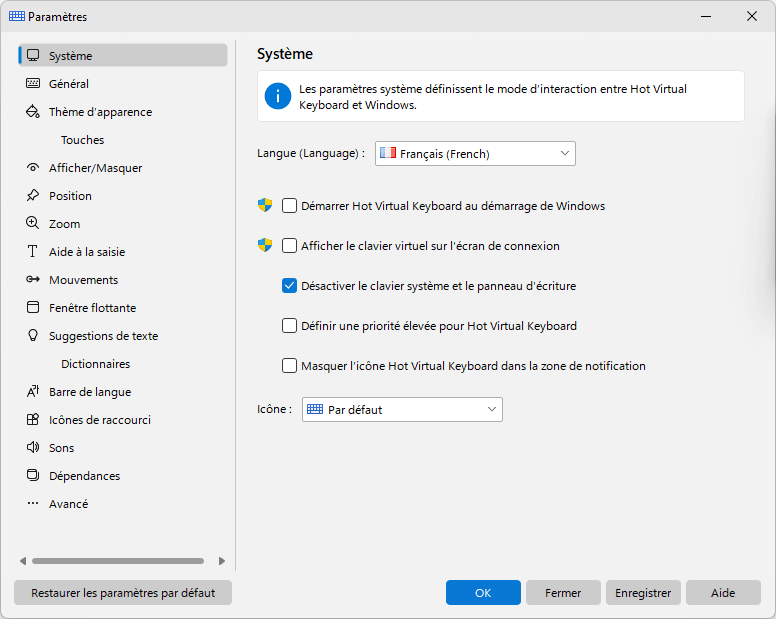Image resolution: width=776 pixels, height=619 pixels.
Task: Click the sidebar scroll left arrow
Action: [x=23, y=561]
